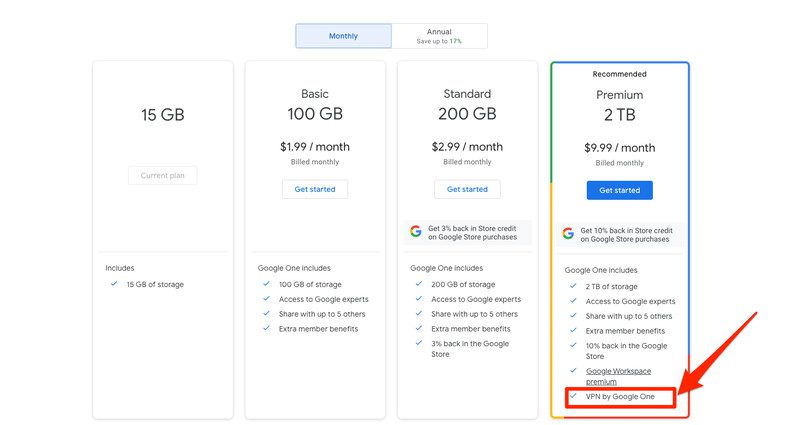The height and width of the screenshot is (425, 800).
Task: Click '100 GB of storage' feature text
Action: [x=310, y=285]
